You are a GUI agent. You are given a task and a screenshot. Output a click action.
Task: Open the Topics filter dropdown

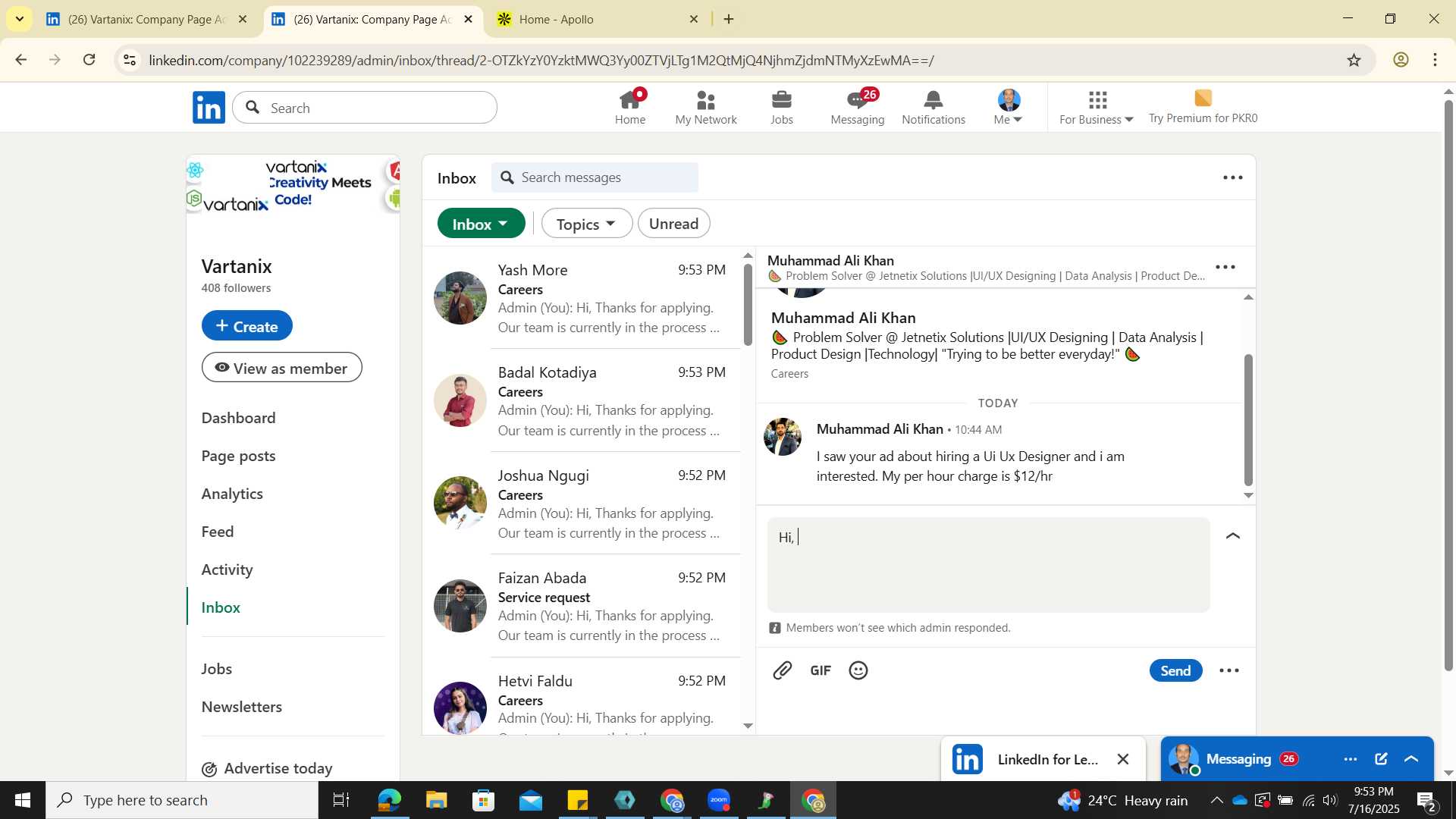pyautogui.click(x=586, y=224)
